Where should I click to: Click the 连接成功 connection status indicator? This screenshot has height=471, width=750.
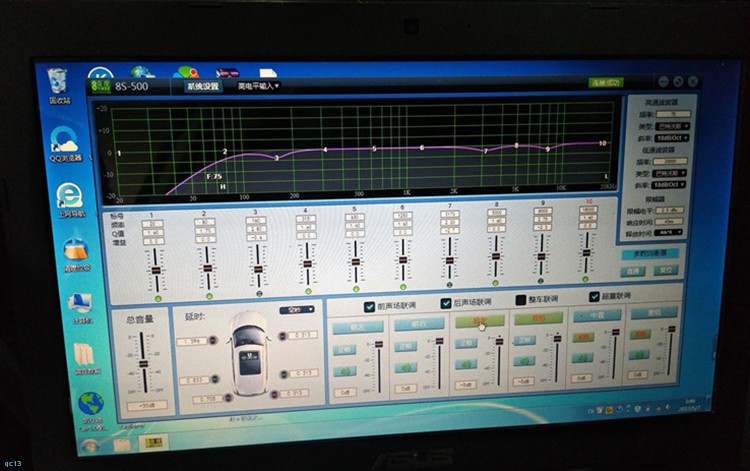pyautogui.click(x=606, y=82)
